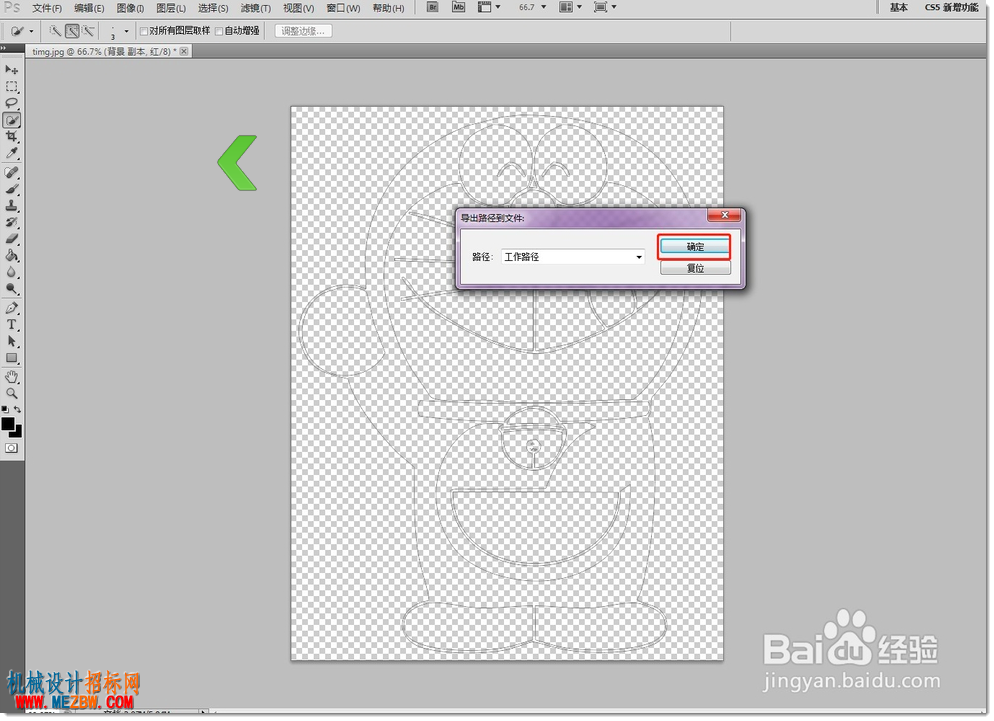Select the Rectangular Marquee tool
Image resolution: width=994 pixels, height=721 pixels.
[11, 86]
